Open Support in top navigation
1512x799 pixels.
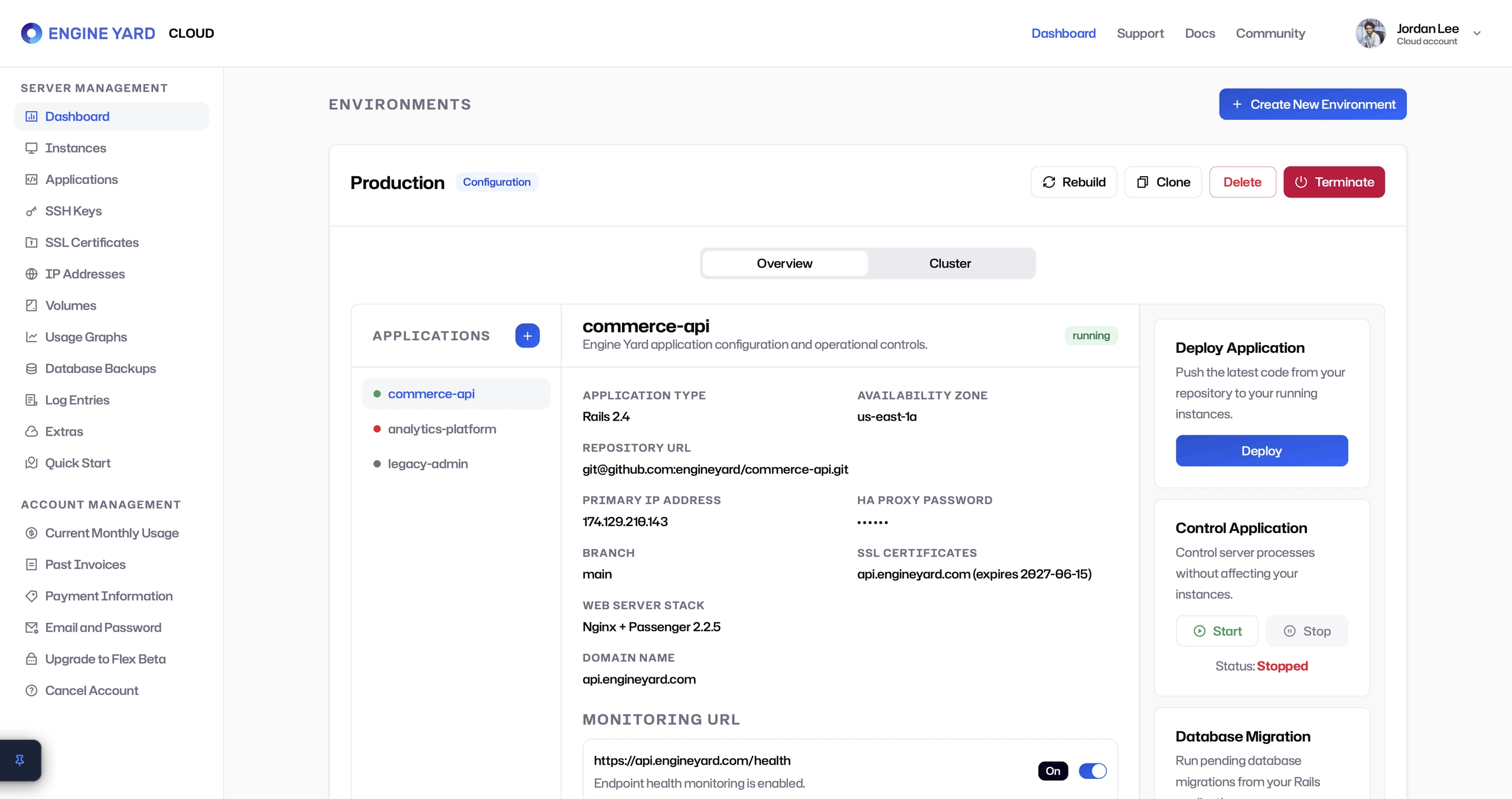coord(1140,33)
